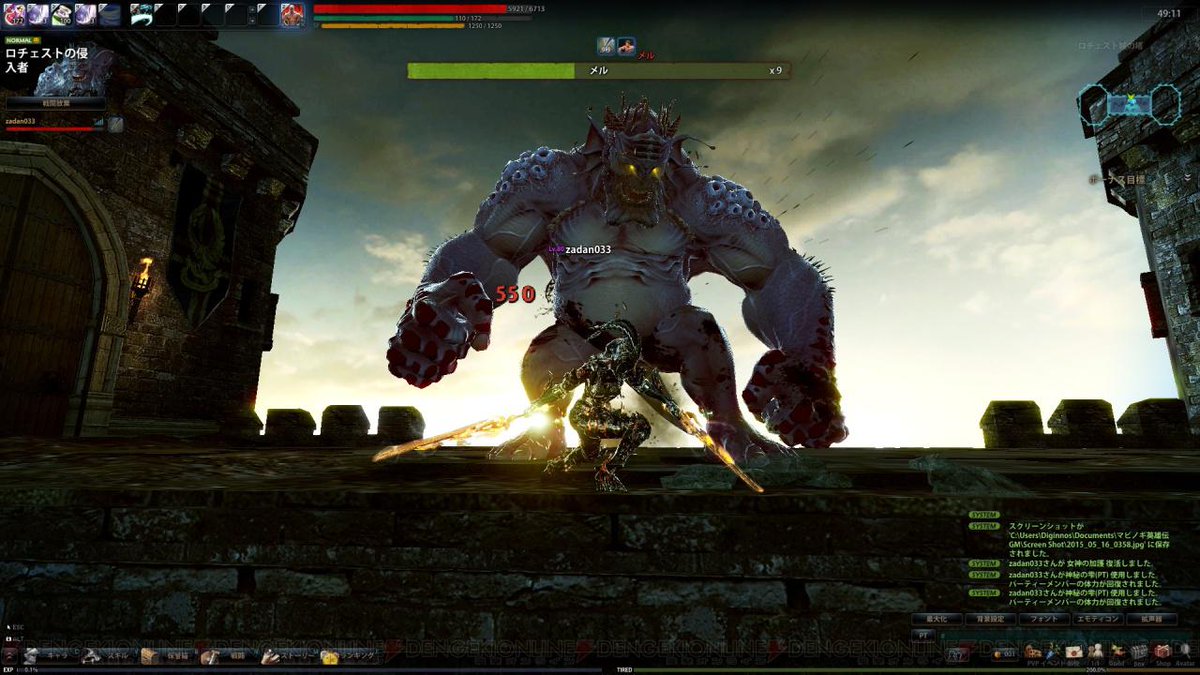Image resolution: width=1200 pixels, height=675 pixels.
Task: Open the 保管箱 storage chest
Action: [x=166, y=656]
